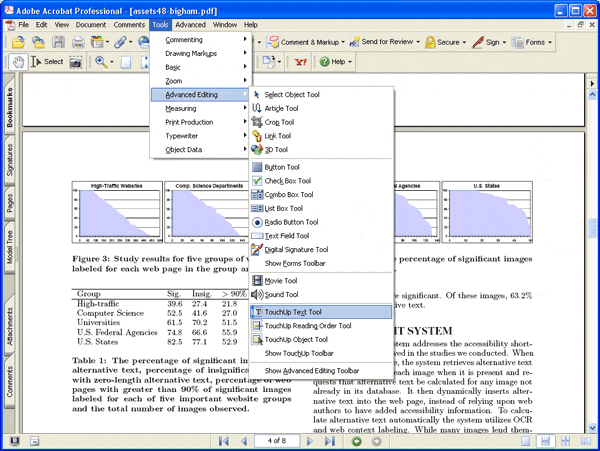Screen dimensions: 600x451
Task: Open the Signatures side tab
Action: (x=10, y=160)
